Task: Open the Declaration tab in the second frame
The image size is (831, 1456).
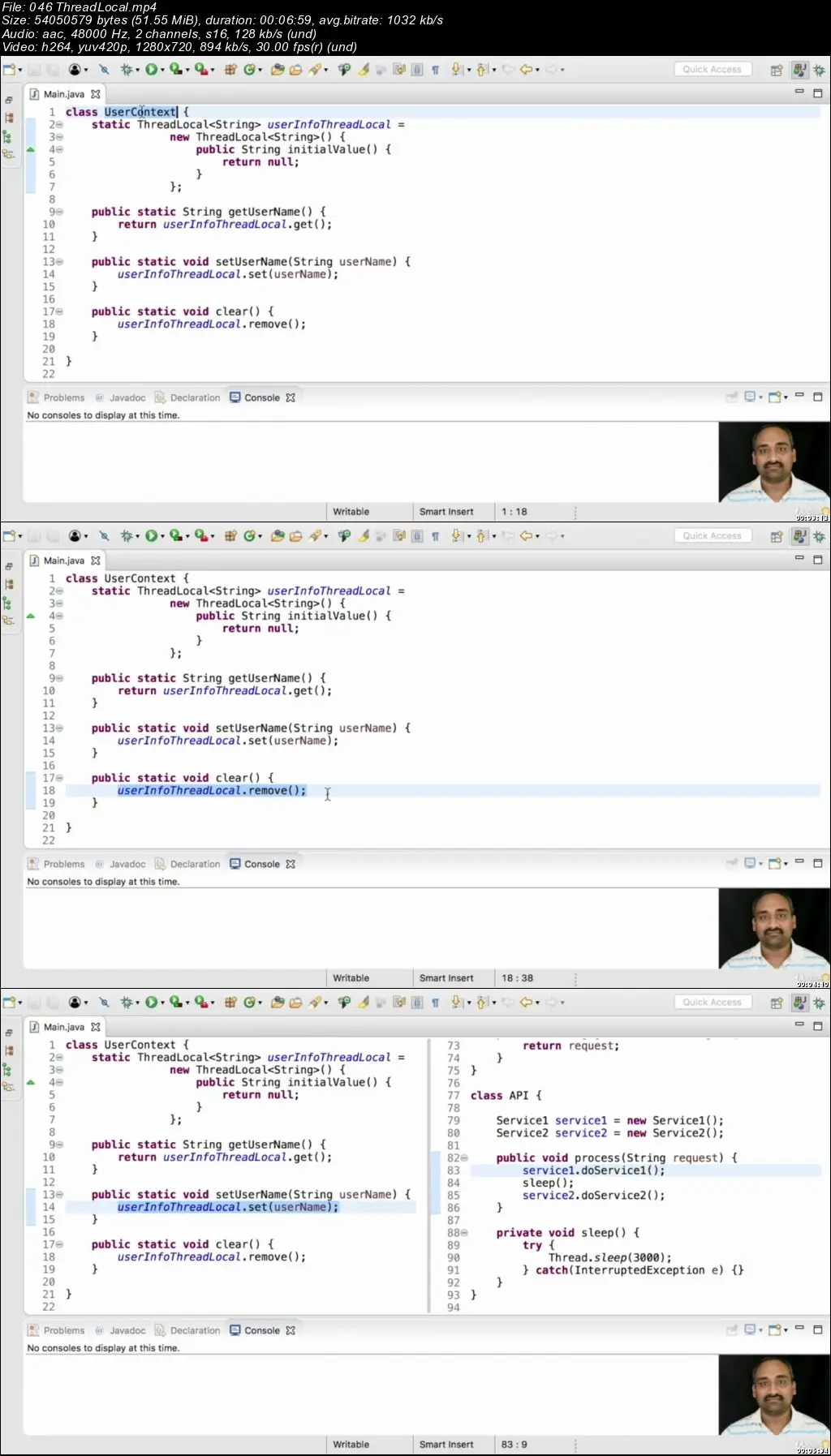Action: tap(187, 864)
